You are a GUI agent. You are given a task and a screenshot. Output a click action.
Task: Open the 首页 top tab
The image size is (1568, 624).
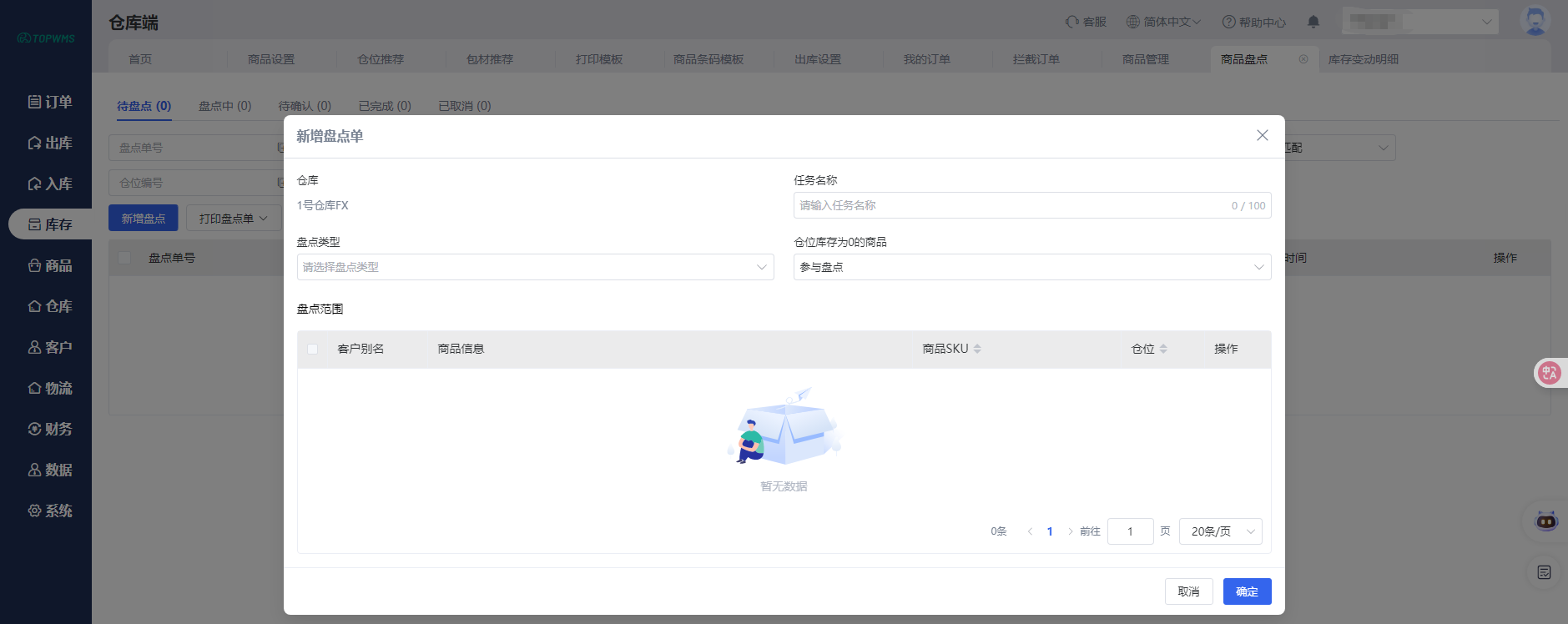(x=140, y=59)
